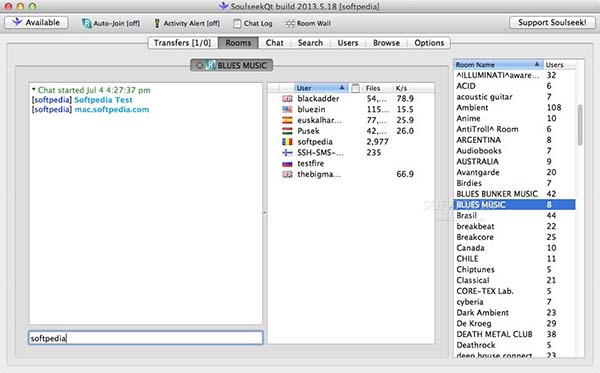Open the Room Wall icon
The height and width of the screenshot is (373, 600).
pos(290,23)
